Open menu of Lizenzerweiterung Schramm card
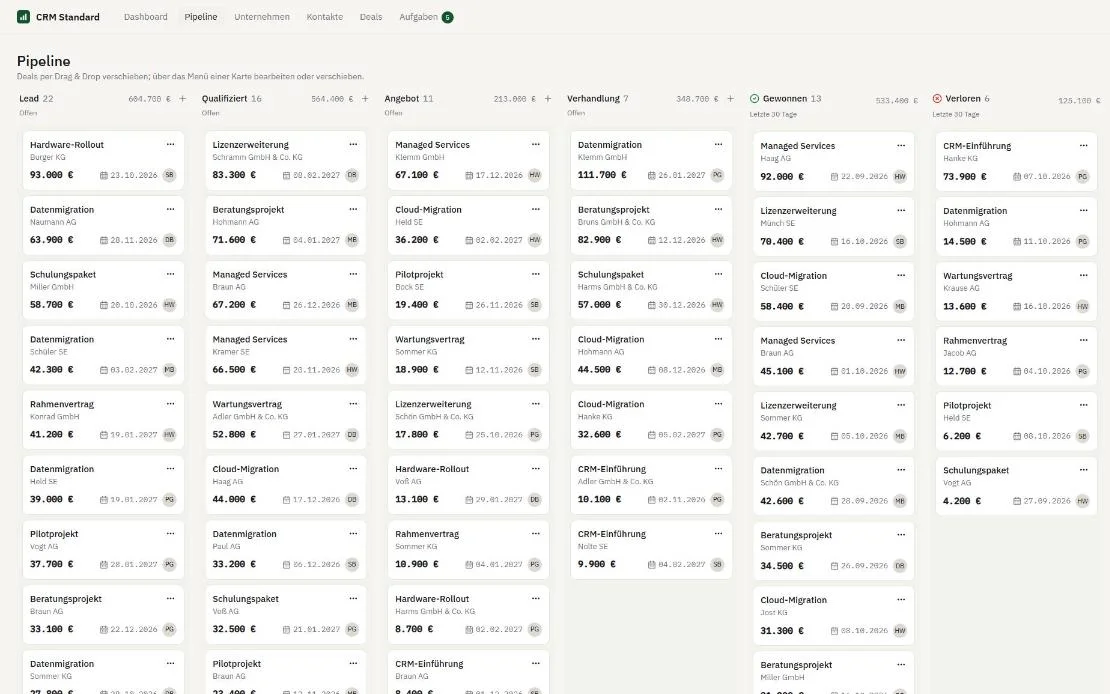 tap(353, 144)
